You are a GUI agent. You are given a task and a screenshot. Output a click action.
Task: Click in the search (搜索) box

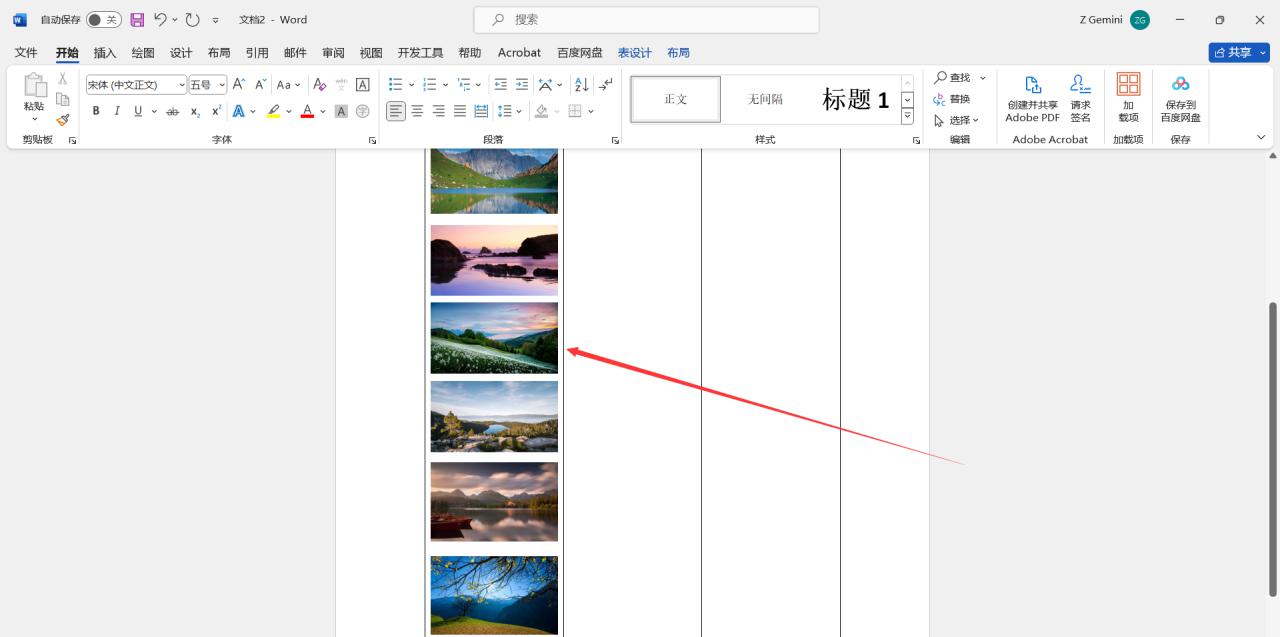pyautogui.click(x=646, y=19)
